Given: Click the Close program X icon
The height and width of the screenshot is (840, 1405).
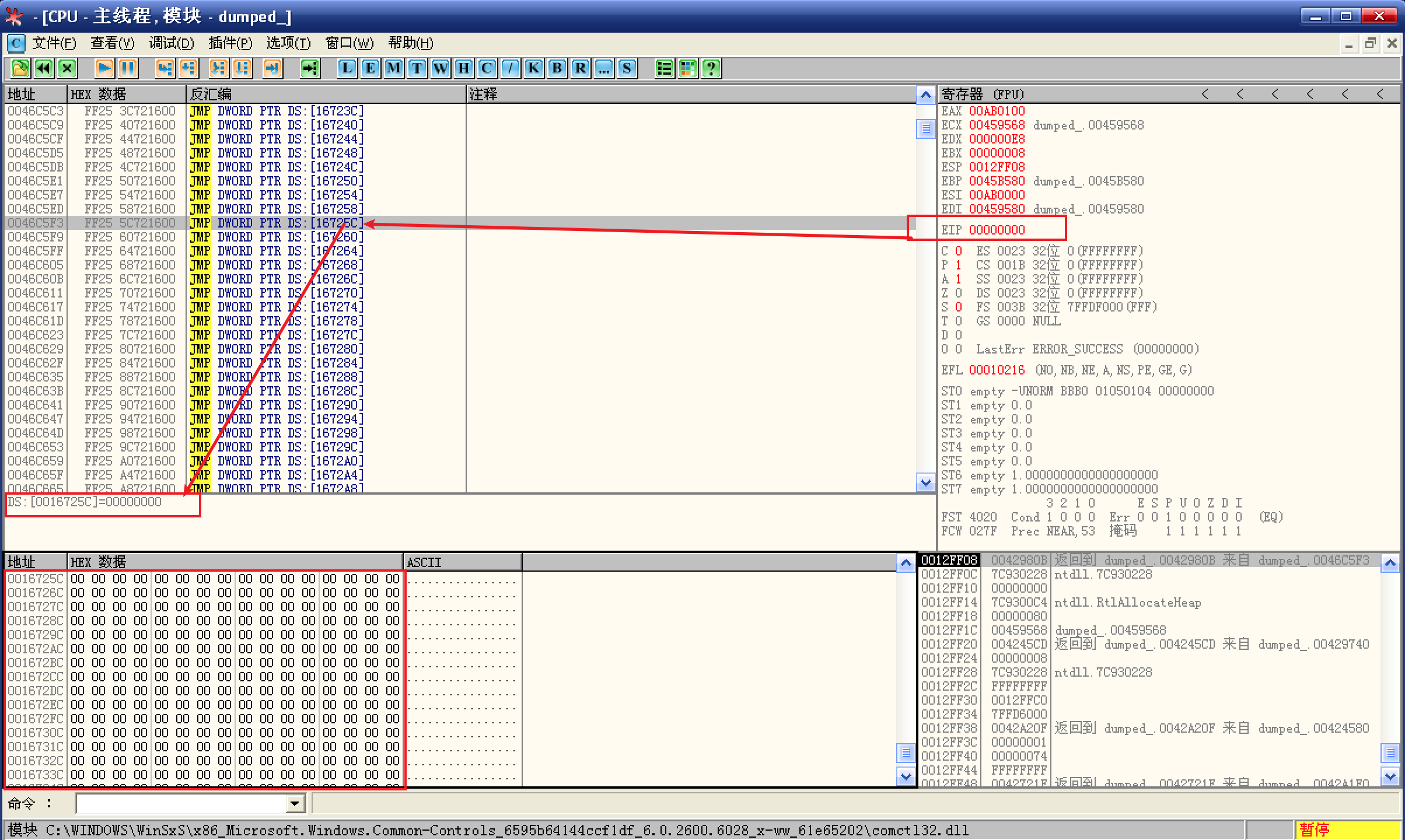Looking at the screenshot, I should [x=67, y=68].
